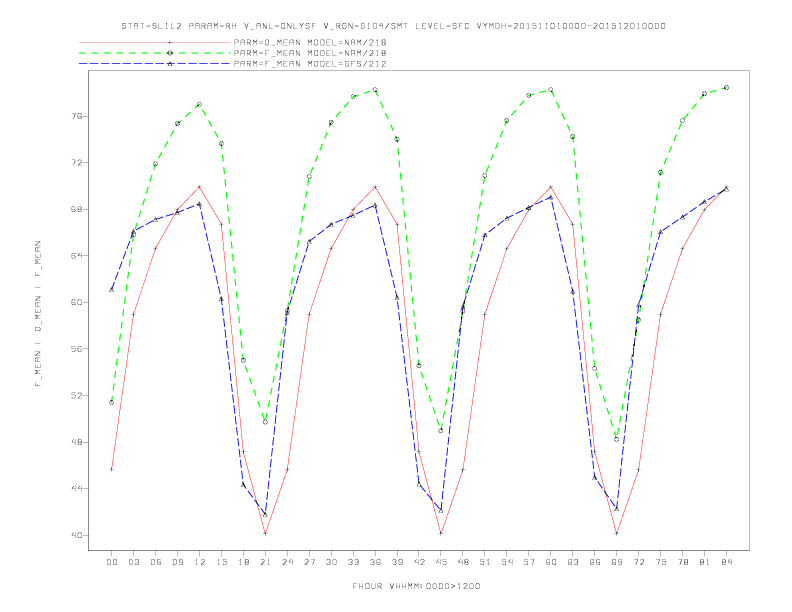Click x-axis forecast hour 45
The image size is (792, 612).
pyautogui.click(x=441, y=562)
